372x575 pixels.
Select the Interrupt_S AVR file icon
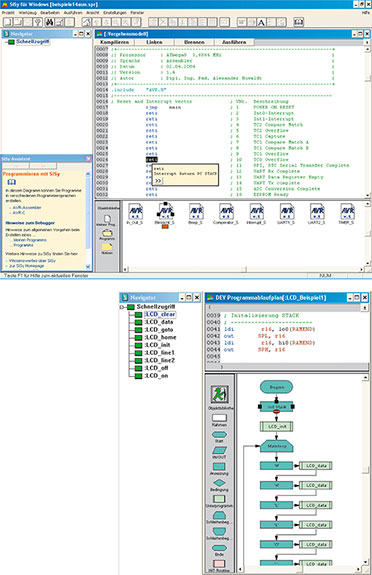256,213
